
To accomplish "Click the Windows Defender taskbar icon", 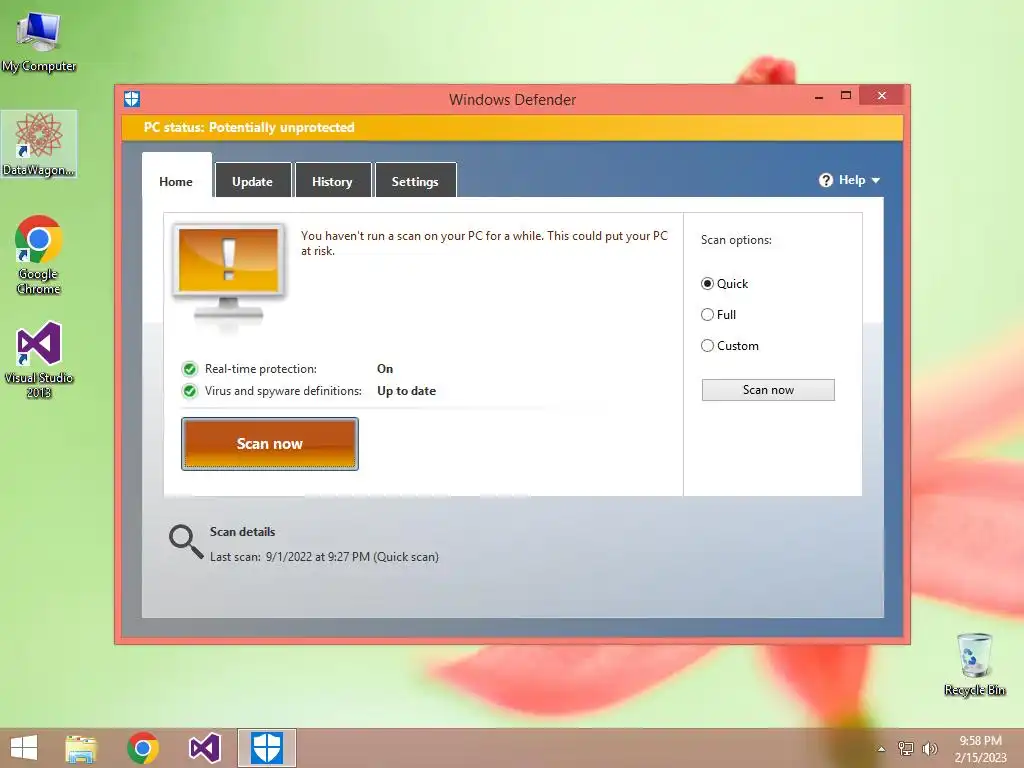I will [x=266, y=748].
